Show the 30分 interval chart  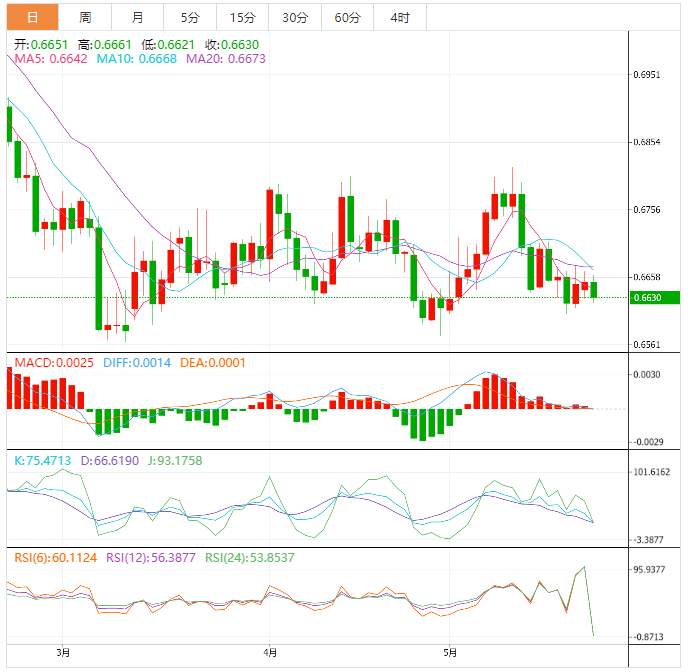point(294,17)
